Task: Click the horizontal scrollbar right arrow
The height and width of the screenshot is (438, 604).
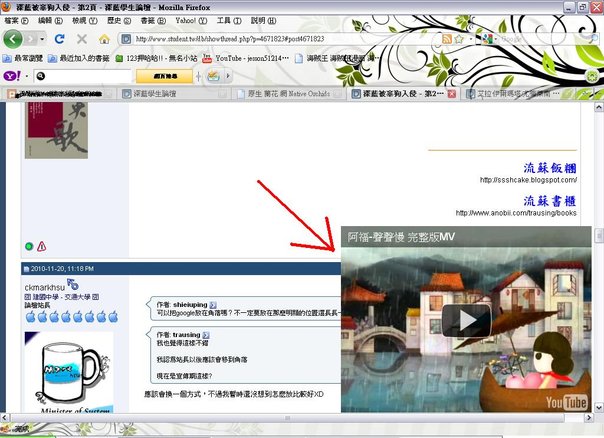Action: [x=589, y=418]
